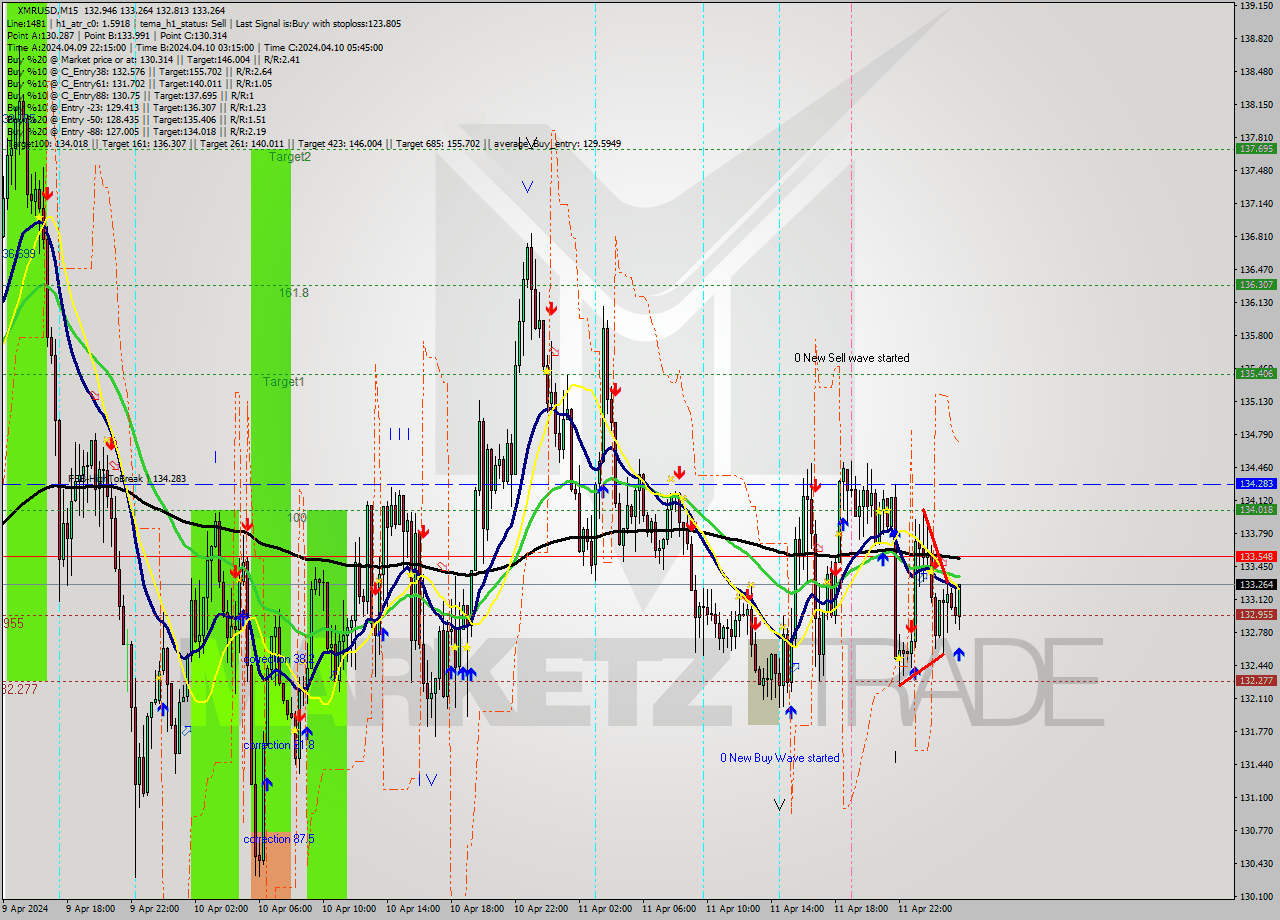
Task: Click the red 132.277 price tag
Action: (x=1256, y=680)
